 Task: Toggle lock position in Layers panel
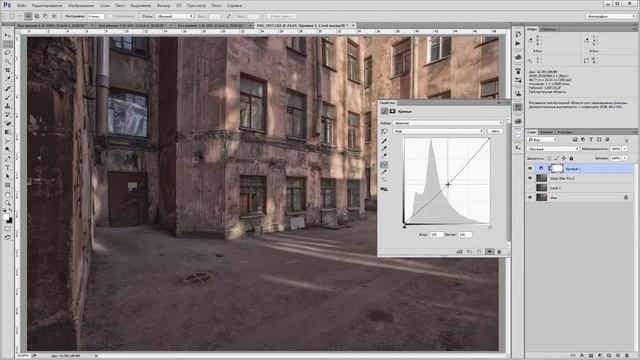tap(564, 158)
